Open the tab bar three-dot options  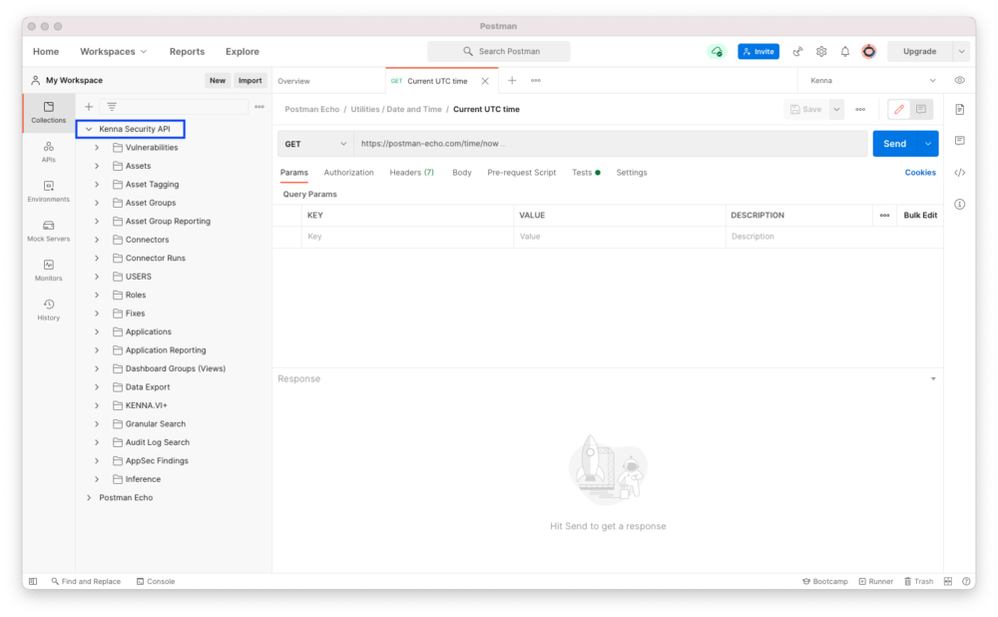pos(536,80)
